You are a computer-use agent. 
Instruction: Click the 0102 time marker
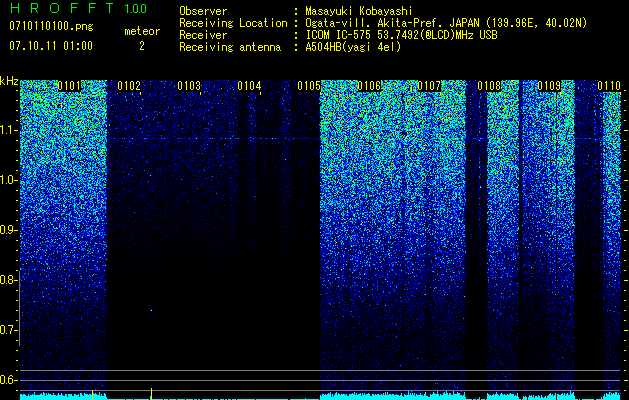(129, 86)
